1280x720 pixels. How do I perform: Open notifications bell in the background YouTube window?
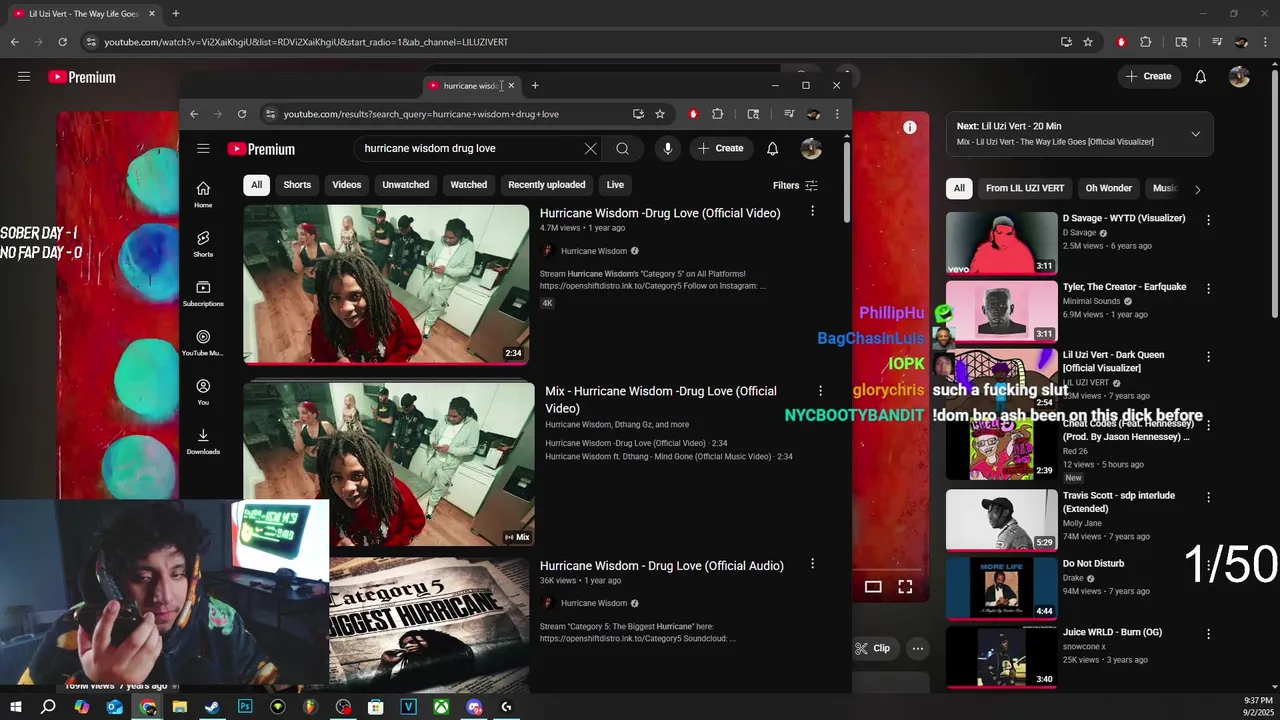1200,76
